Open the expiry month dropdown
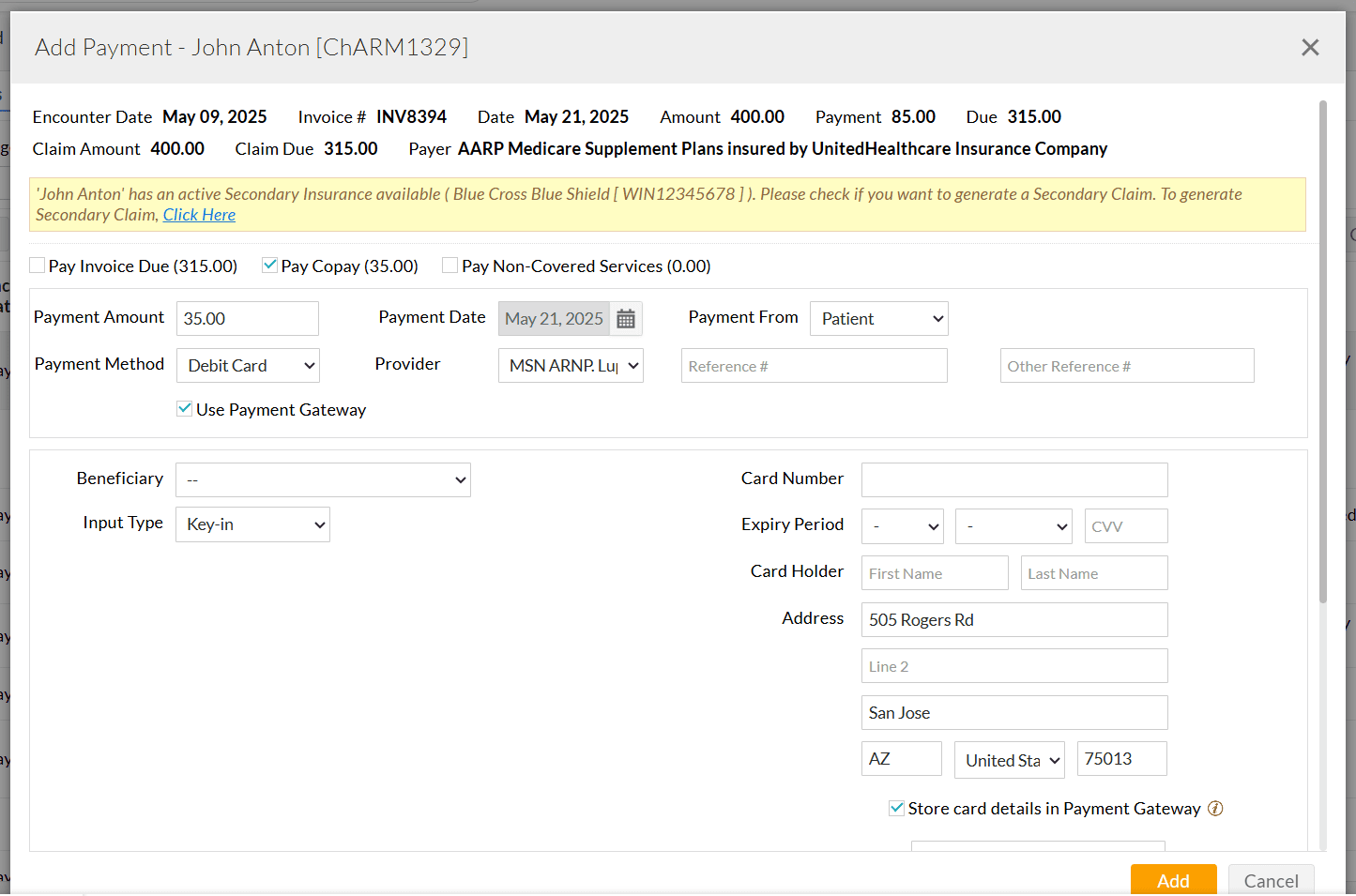 pyautogui.click(x=902, y=526)
